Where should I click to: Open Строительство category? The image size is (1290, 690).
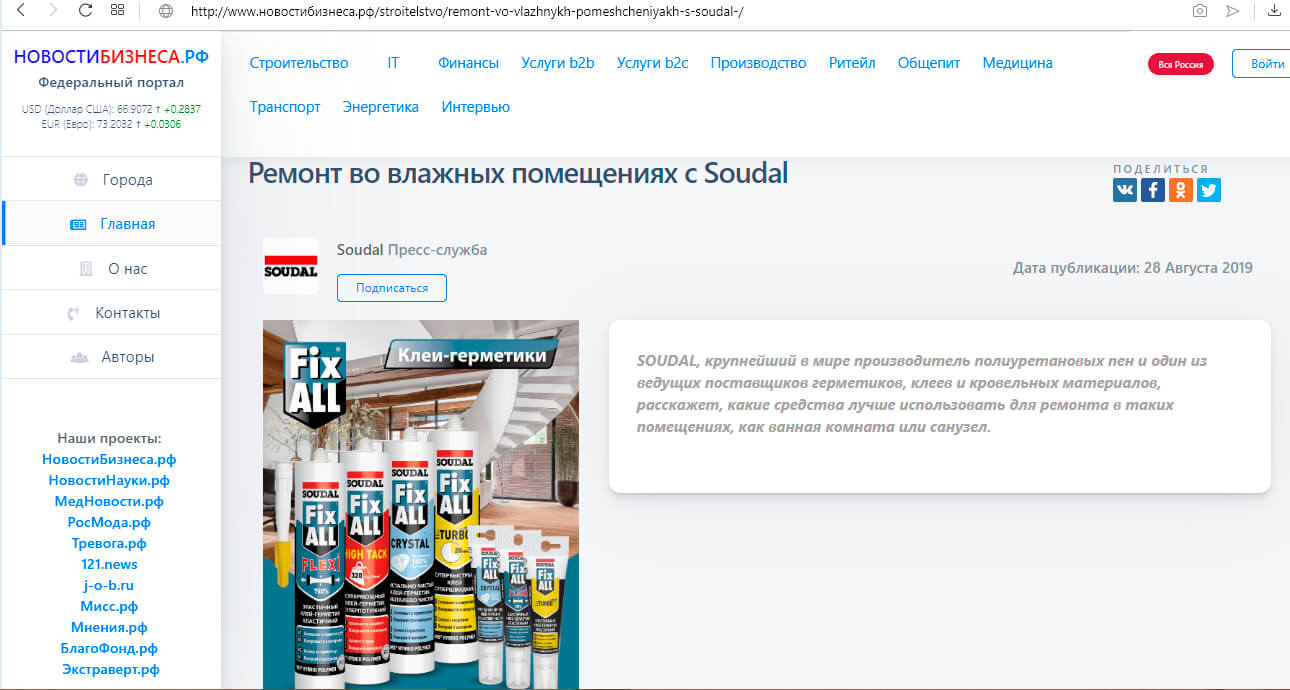pyautogui.click(x=299, y=63)
